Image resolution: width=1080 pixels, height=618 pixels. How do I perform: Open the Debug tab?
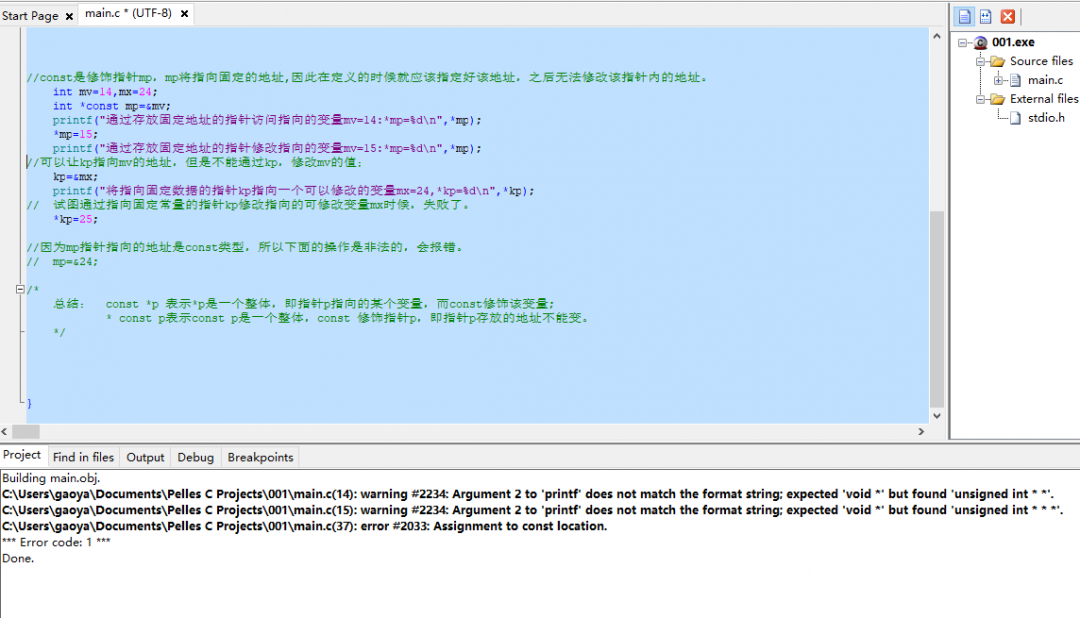196,457
